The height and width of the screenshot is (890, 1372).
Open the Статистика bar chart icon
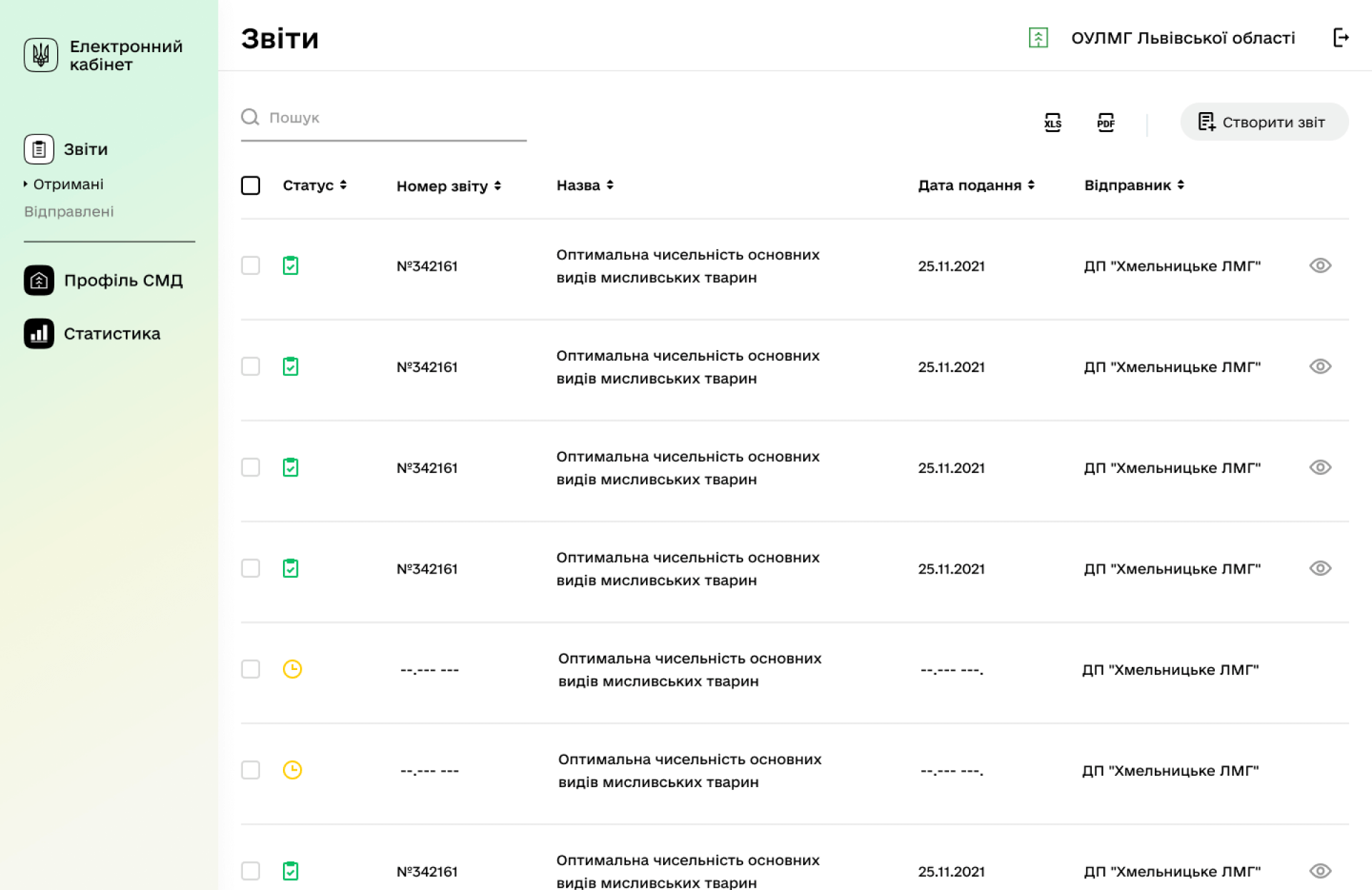click(39, 334)
